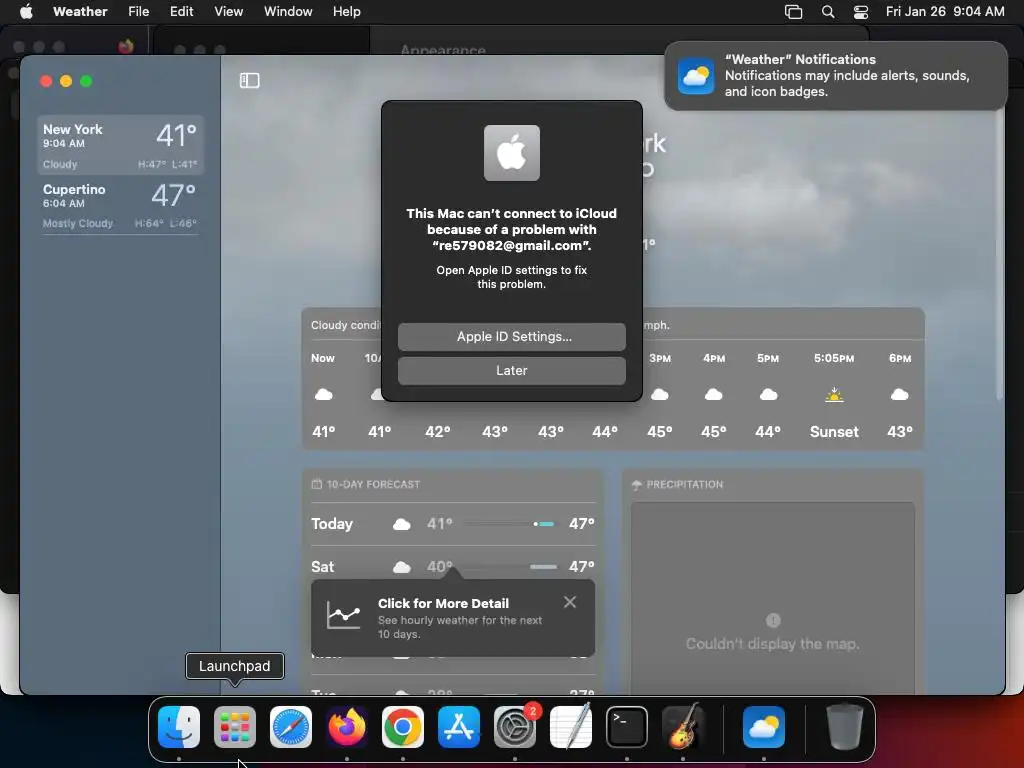
Task: Open the View menu
Action: click(x=229, y=12)
